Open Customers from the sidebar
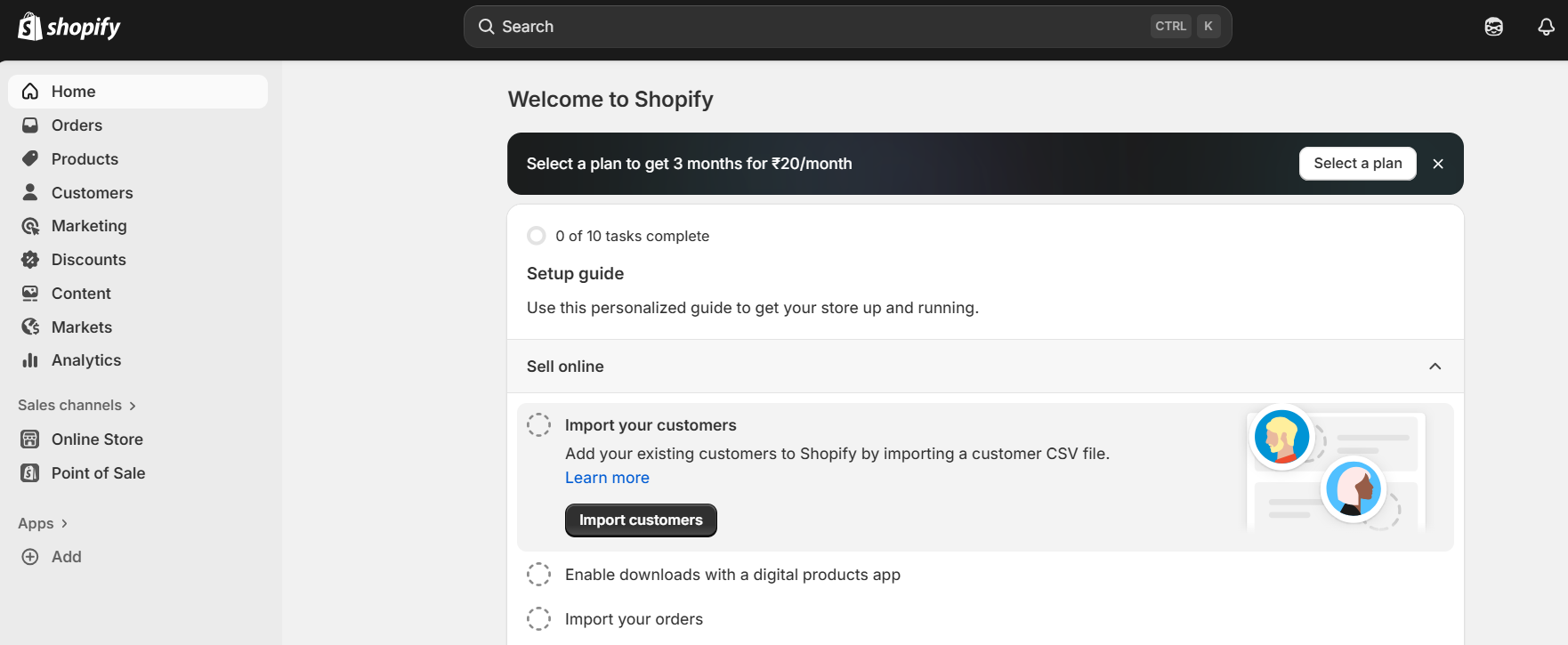Image resolution: width=1568 pixels, height=645 pixels. pyautogui.click(x=92, y=193)
